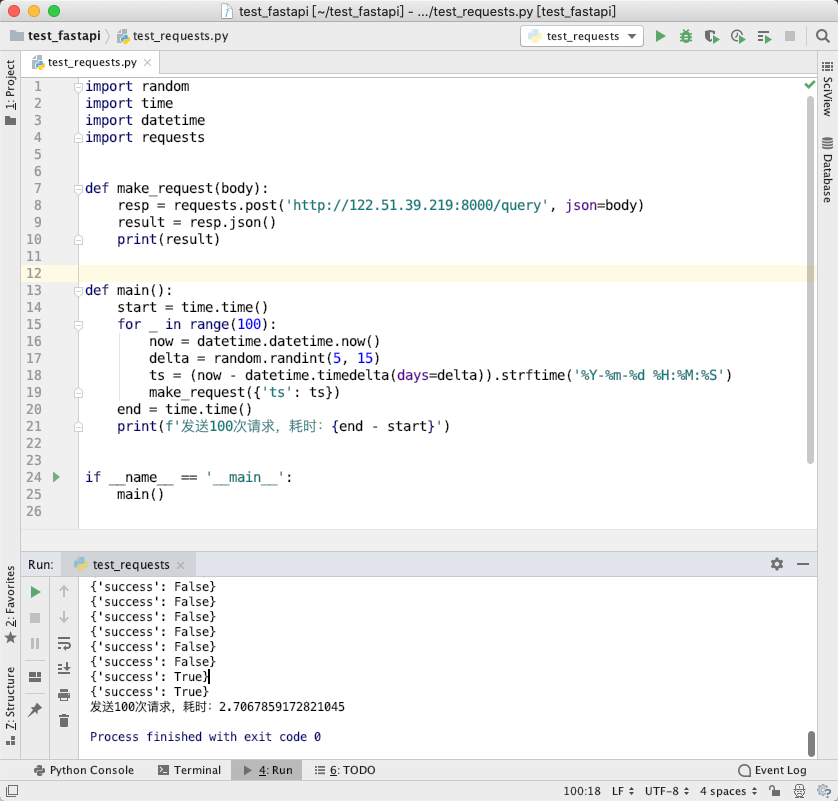Run with coverage icon in top toolbar
Viewport: 838px width, 801px height.
point(711,36)
